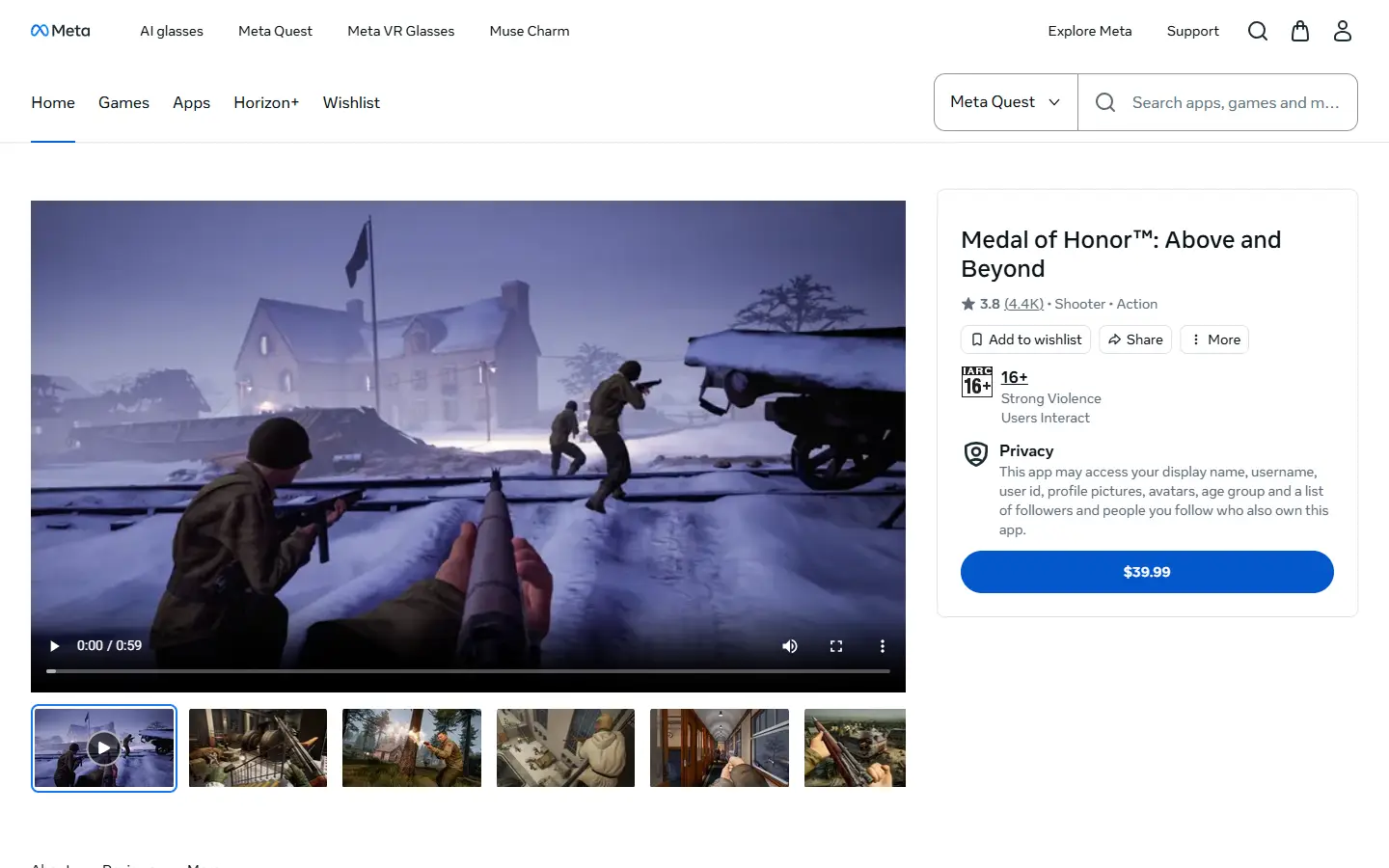The height and width of the screenshot is (868, 1389).
Task: Expand the Meta Quest platform dropdown
Action: coord(1006,102)
